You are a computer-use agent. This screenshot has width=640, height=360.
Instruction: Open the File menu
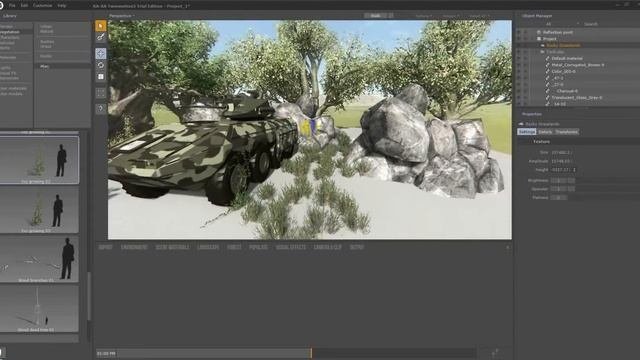click(x=12, y=6)
